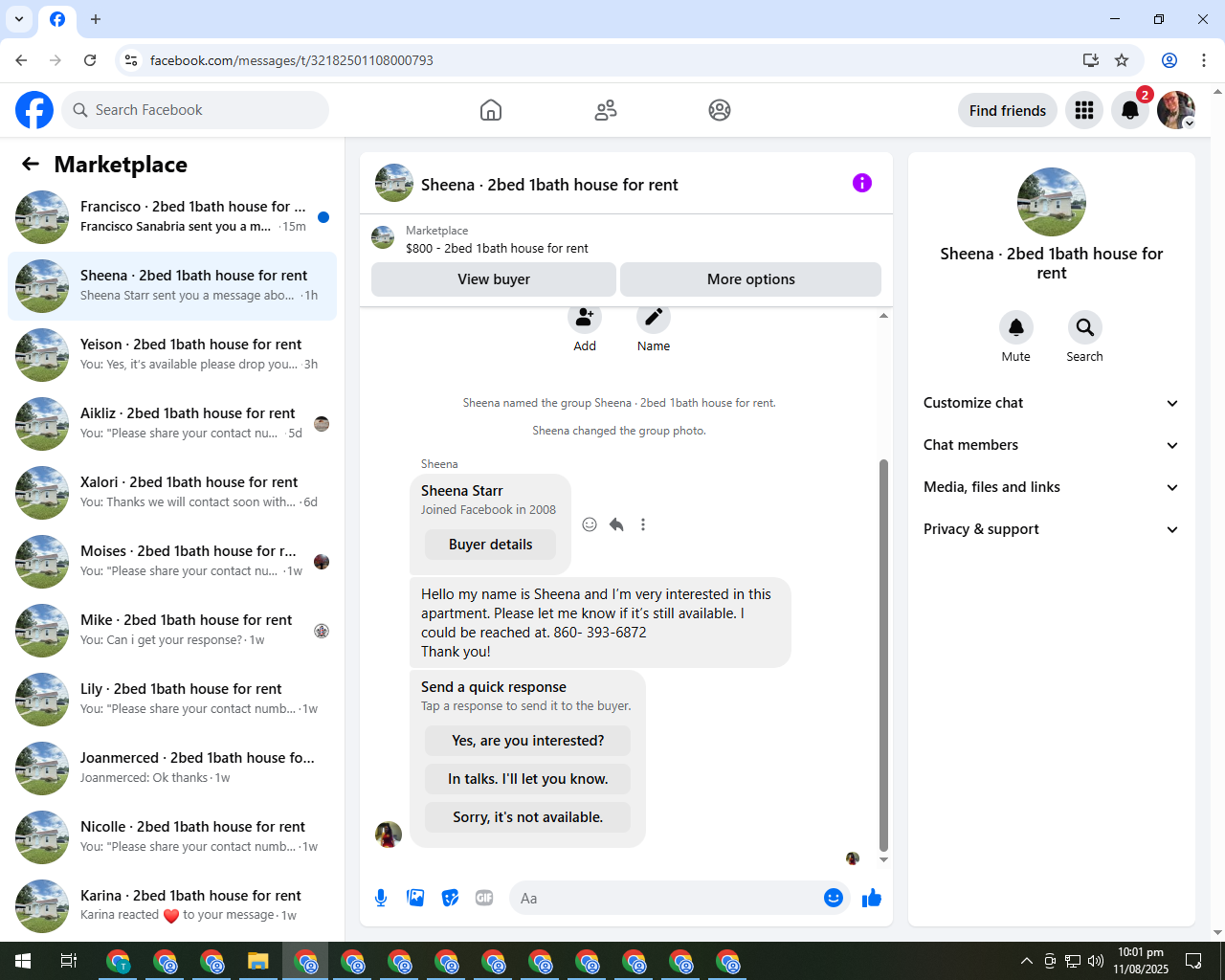Click the Find friends button
The image size is (1225, 980).
(1008, 110)
